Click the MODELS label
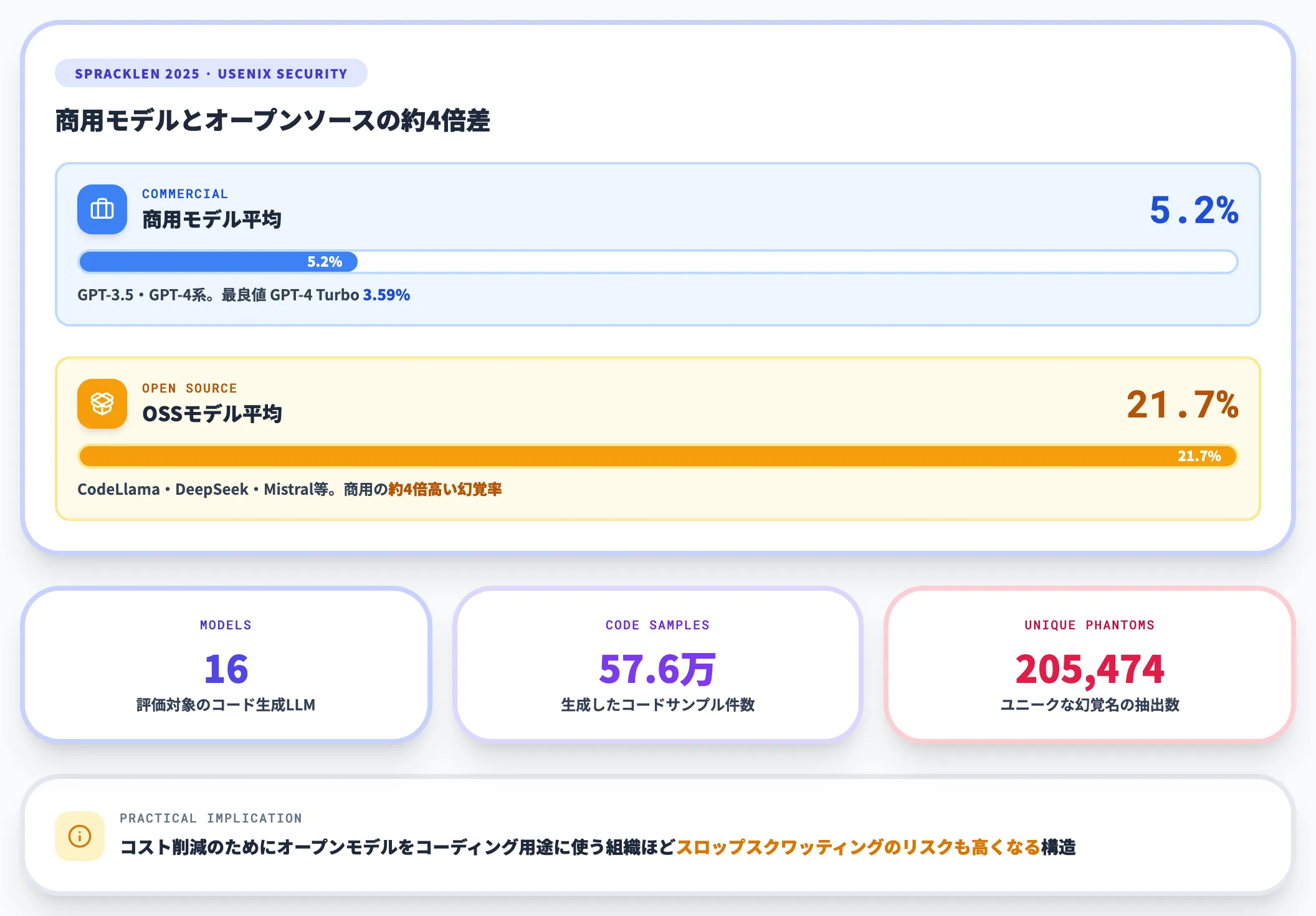Image resolution: width=1316 pixels, height=916 pixels. coord(226,625)
